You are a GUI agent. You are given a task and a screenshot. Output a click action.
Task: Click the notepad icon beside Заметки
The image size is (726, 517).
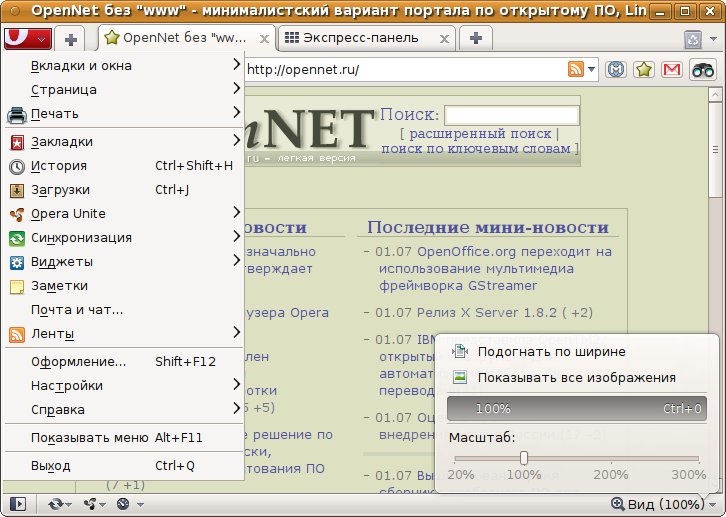[17, 287]
